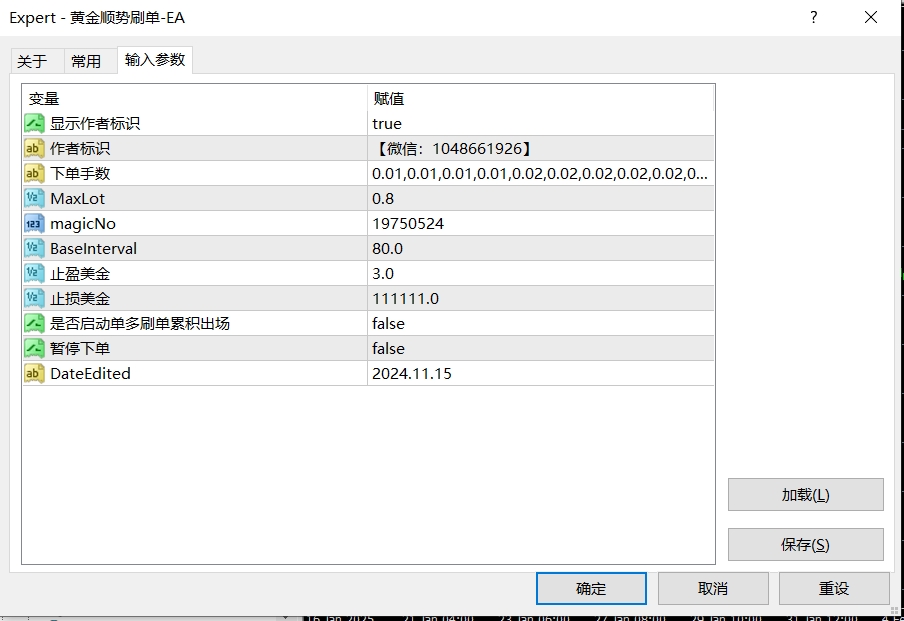
Task: Click the boolean icon beside 显示作者标识
Action: pyautogui.click(x=34, y=124)
